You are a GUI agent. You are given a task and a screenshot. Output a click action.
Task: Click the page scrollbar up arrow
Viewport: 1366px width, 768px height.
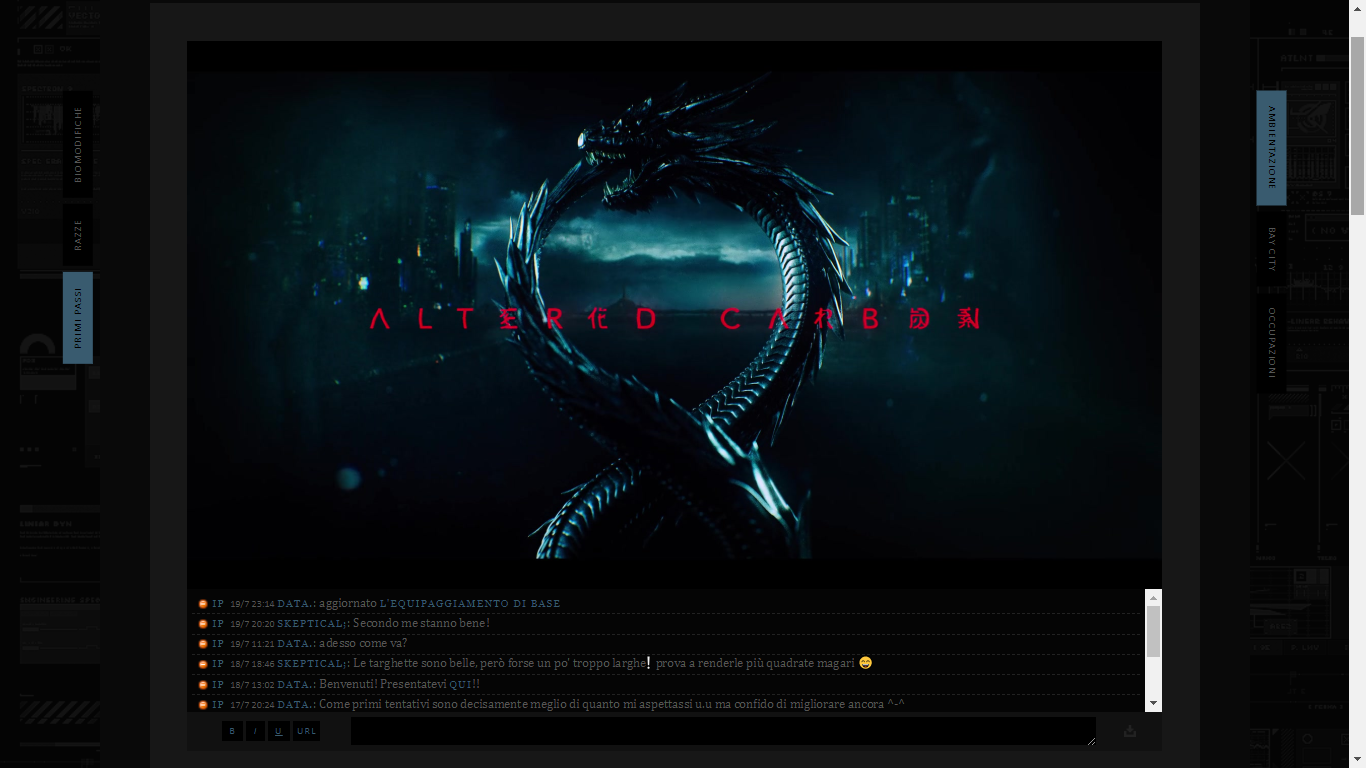pyautogui.click(x=1357, y=8)
